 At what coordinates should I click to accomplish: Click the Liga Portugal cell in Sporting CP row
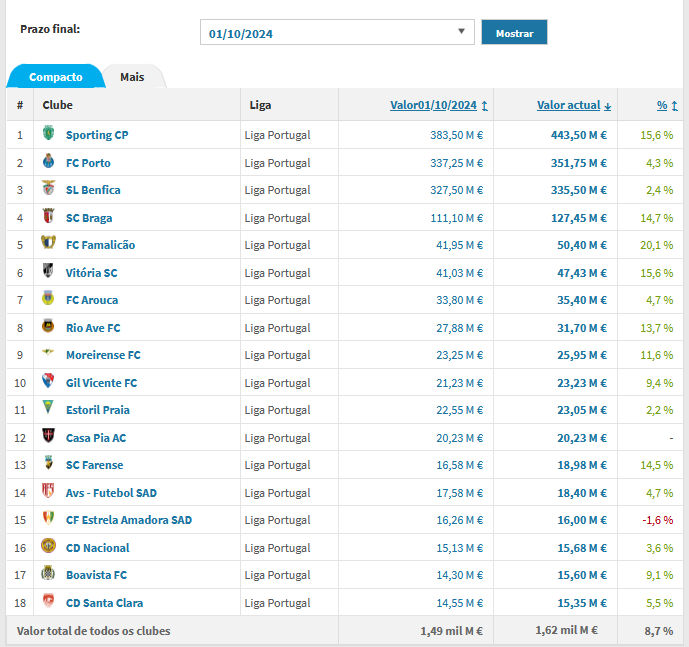pos(277,135)
